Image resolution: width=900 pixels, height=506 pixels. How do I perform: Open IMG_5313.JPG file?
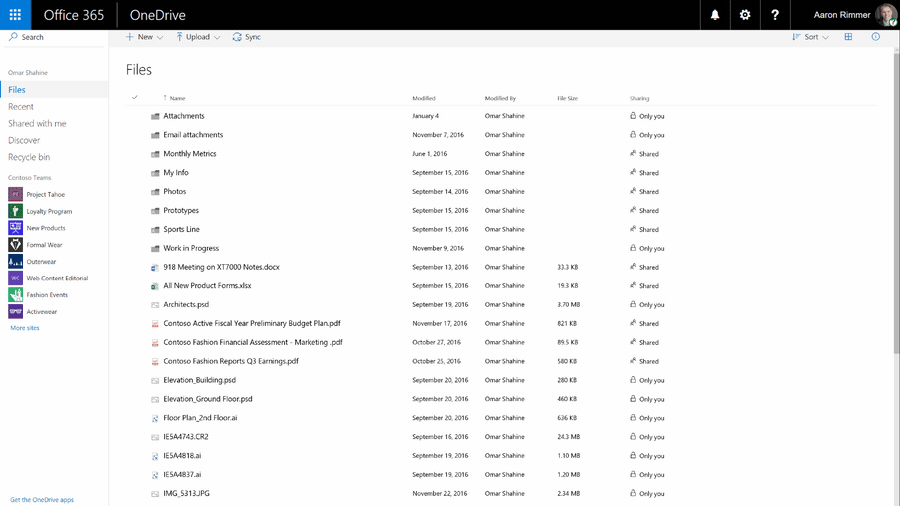pos(186,493)
